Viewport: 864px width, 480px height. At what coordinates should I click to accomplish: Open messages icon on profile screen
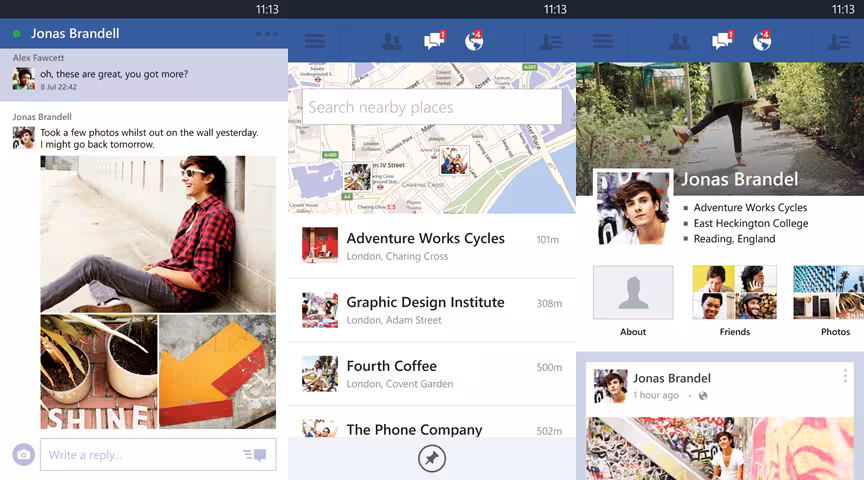pos(722,40)
